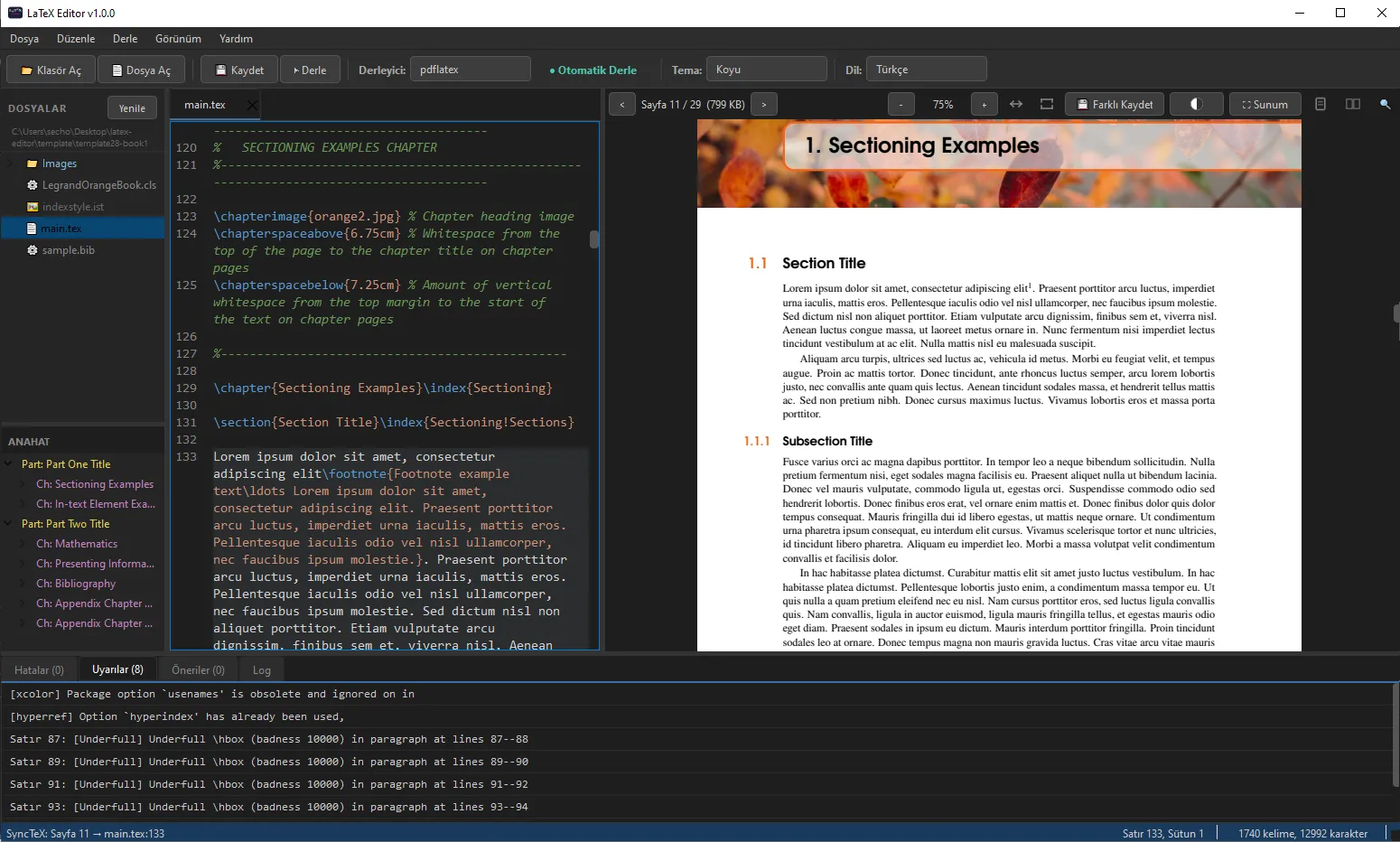Open the Görünüm menu
This screenshot has height=842, width=1400.
tap(178, 39)
